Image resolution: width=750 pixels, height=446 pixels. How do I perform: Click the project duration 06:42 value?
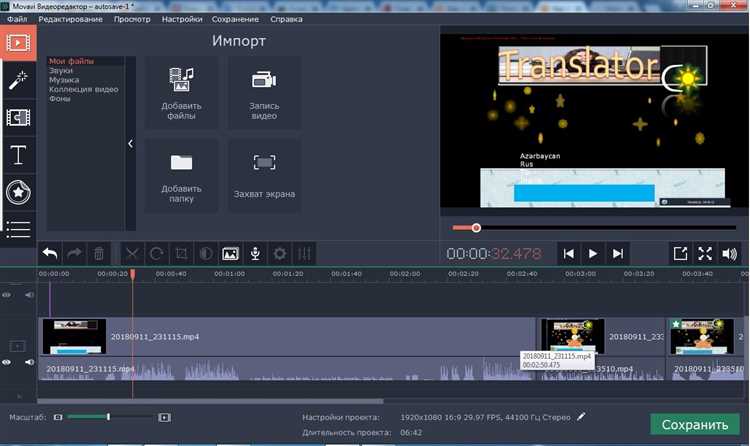411,432
